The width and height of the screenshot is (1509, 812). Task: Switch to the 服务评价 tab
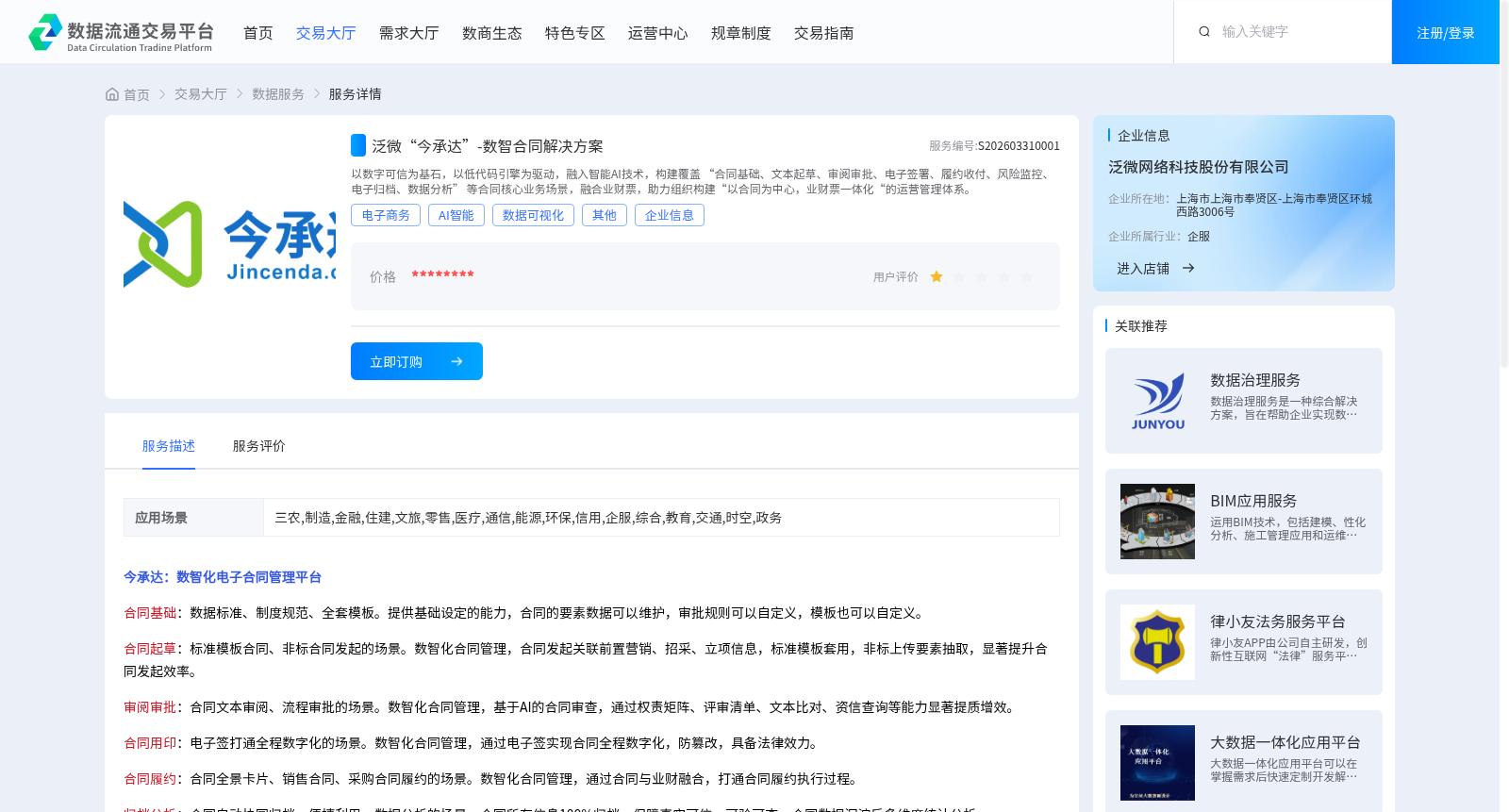[259, 446]
